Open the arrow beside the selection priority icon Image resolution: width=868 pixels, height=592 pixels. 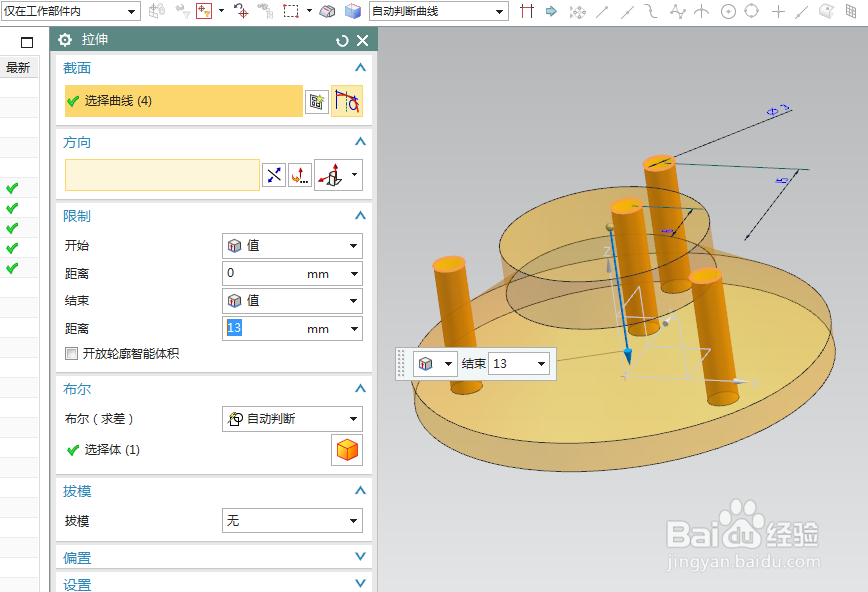coord(221,11)
